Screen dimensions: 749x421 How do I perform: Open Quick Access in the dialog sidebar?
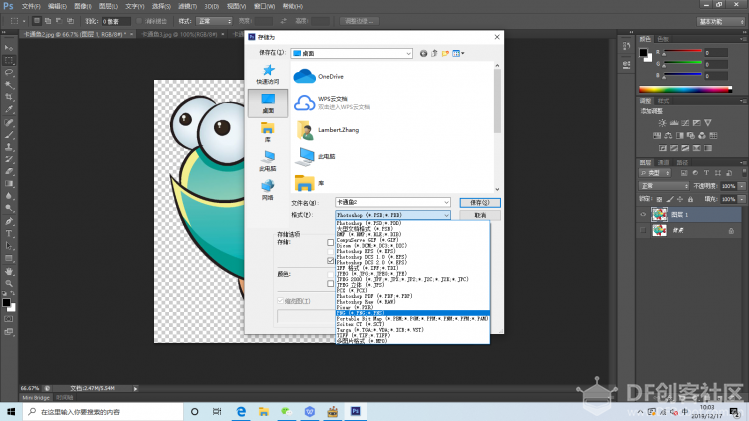[268, 75]
